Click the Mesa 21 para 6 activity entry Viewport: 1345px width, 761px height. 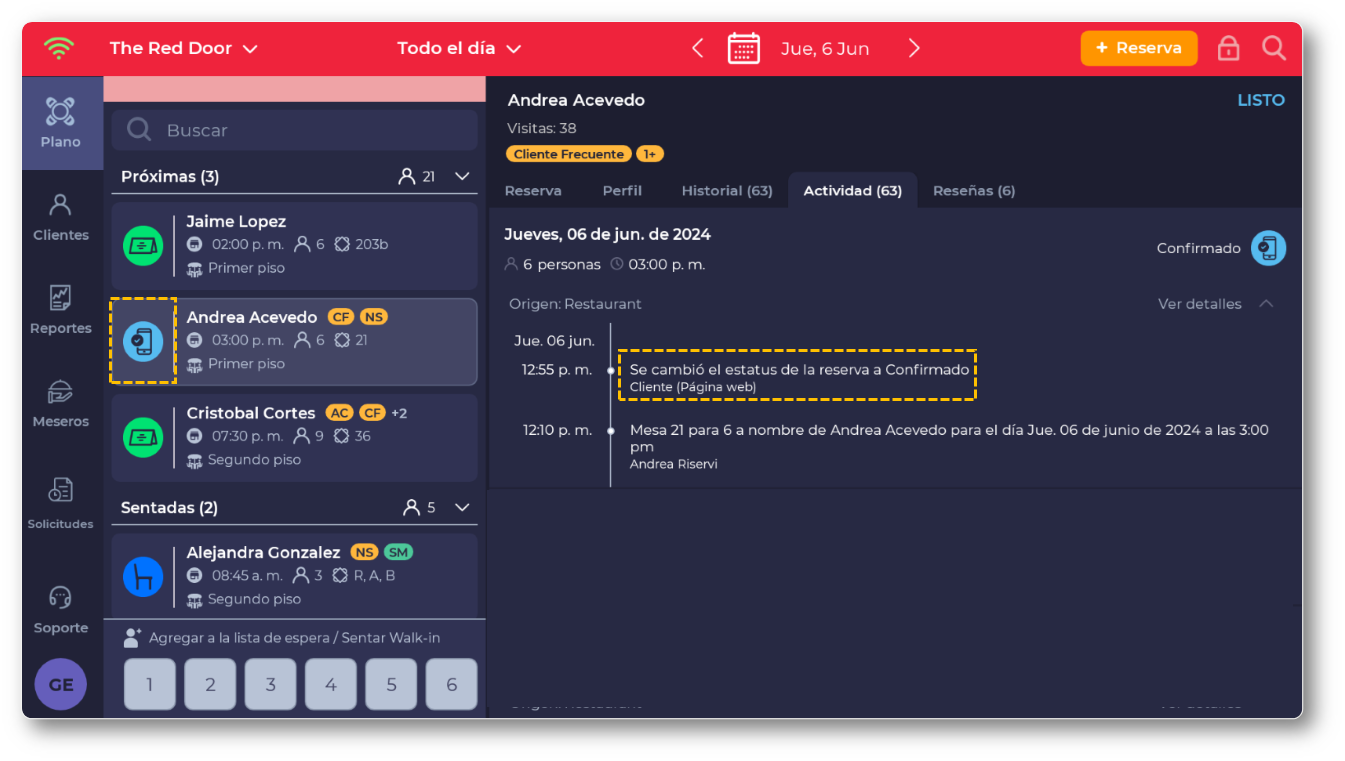[949, 446]
